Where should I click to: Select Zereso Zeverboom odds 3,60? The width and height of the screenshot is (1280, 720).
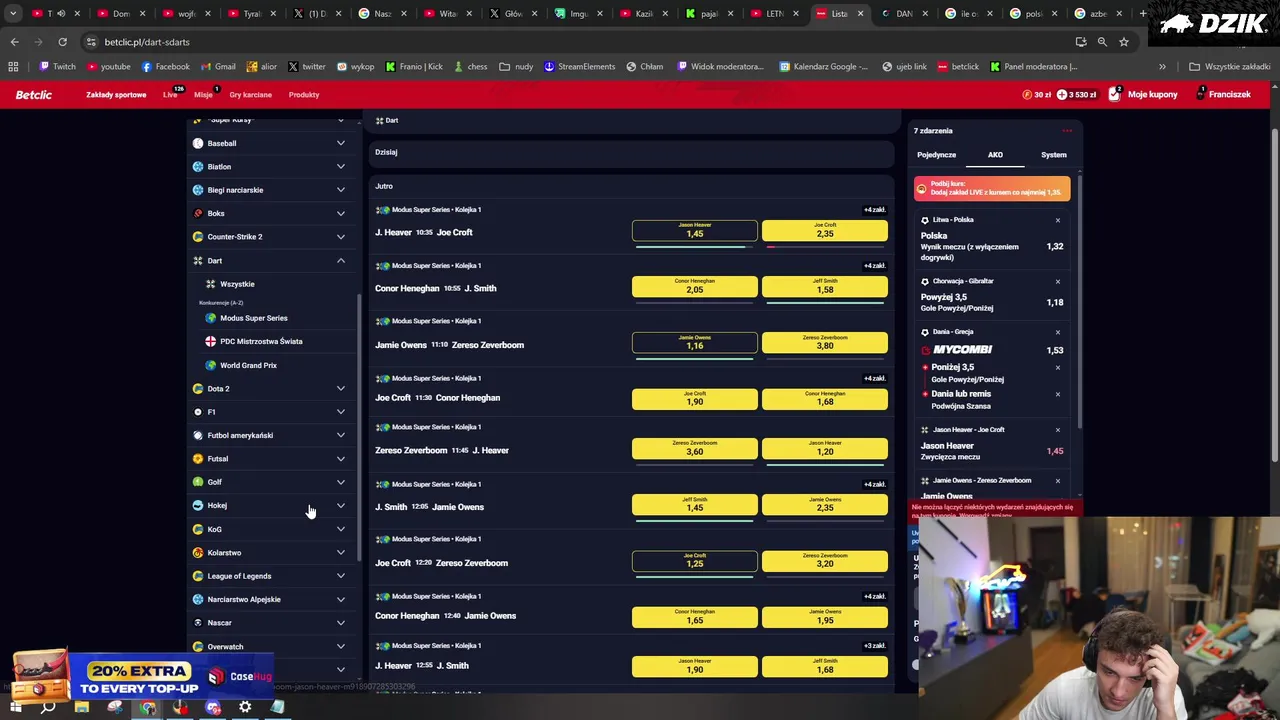pos(694,449)
